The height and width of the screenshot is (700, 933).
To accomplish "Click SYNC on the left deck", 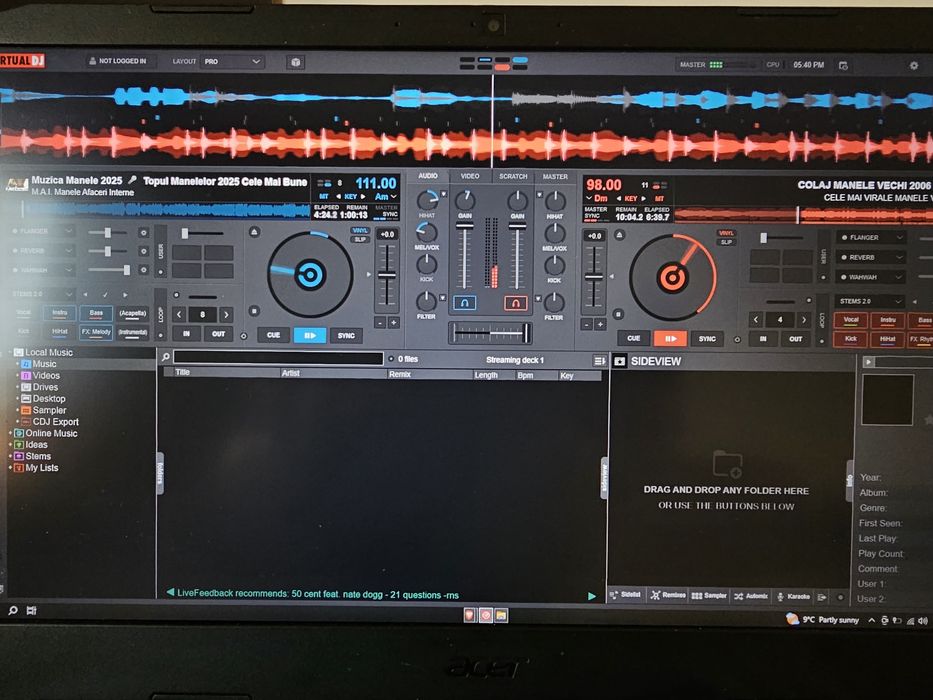I will point(346,336).
